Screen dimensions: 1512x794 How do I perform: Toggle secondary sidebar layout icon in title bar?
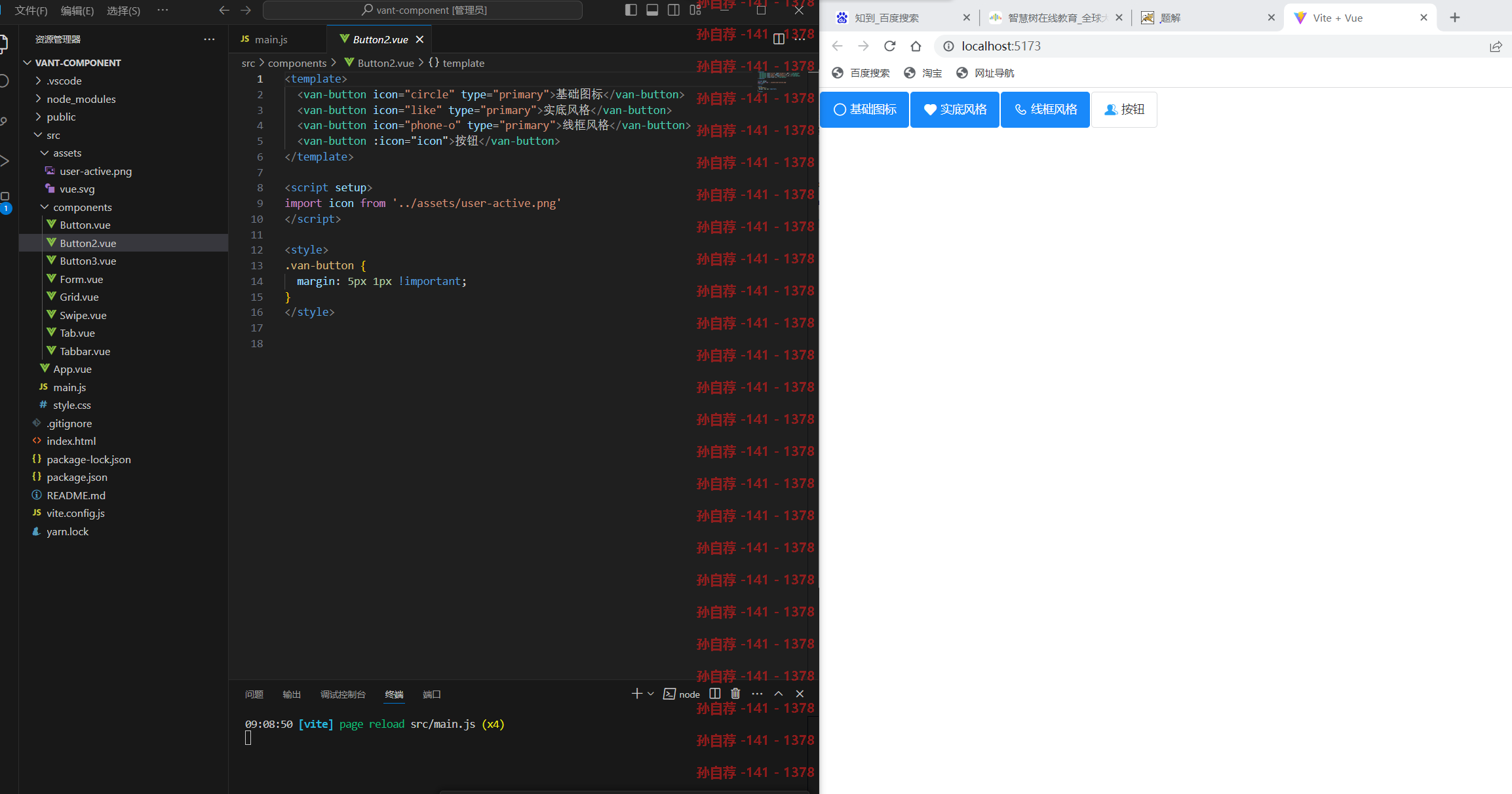click(673, 10)
